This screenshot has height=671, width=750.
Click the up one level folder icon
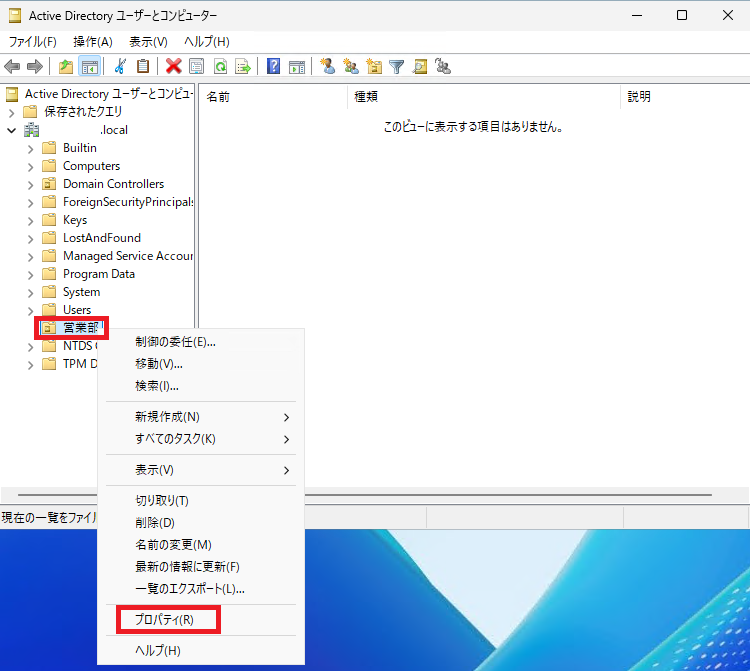(66, 67)
